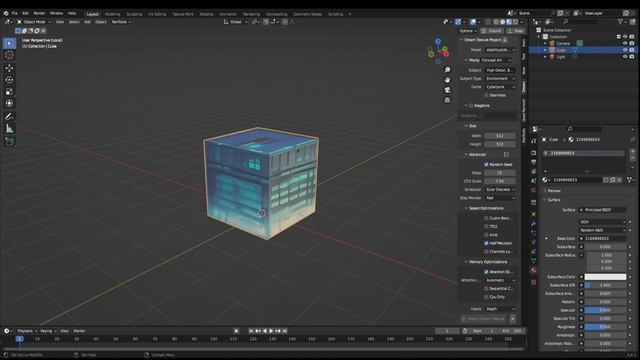Toggle visibility eye for Cube

point(625,50)
